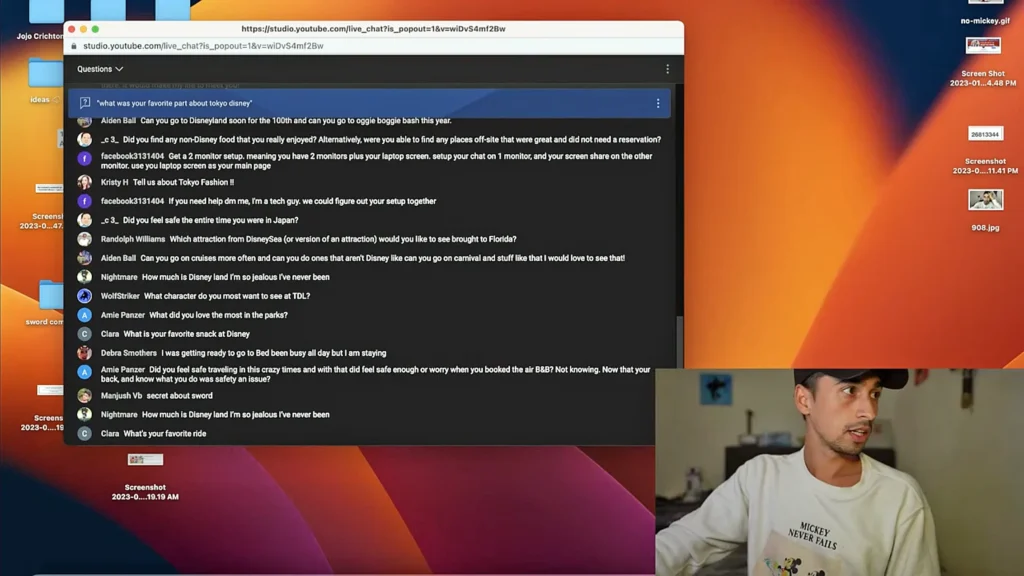The height and width of the screenshot is (576, 1024).
Task: Click Manjush Vb's avatar
Action: pos(84,396)
